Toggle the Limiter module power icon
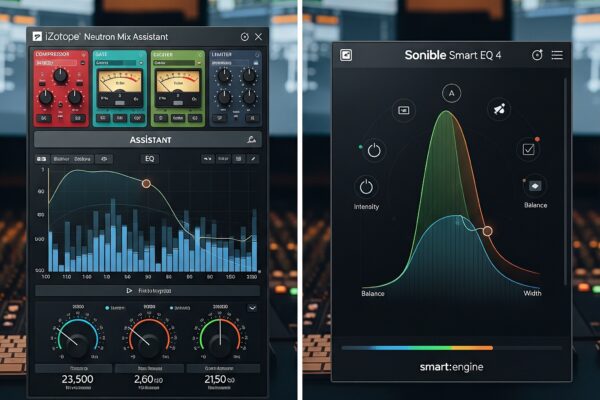The image size is (600, 400). pos(257,55)
